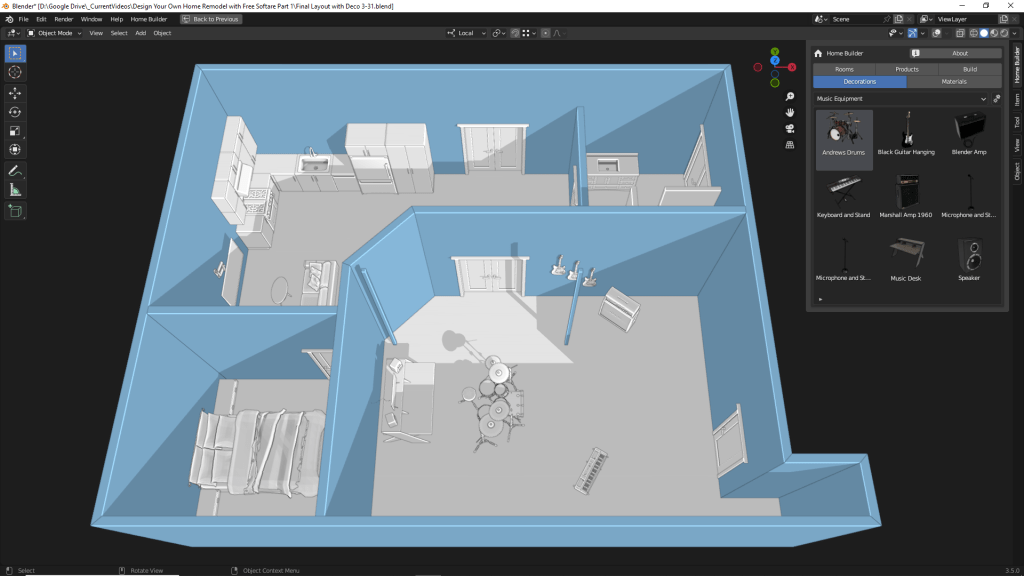Pick the Annotate pencil tool
The image size is (1024, 576).
pos(15,171)
